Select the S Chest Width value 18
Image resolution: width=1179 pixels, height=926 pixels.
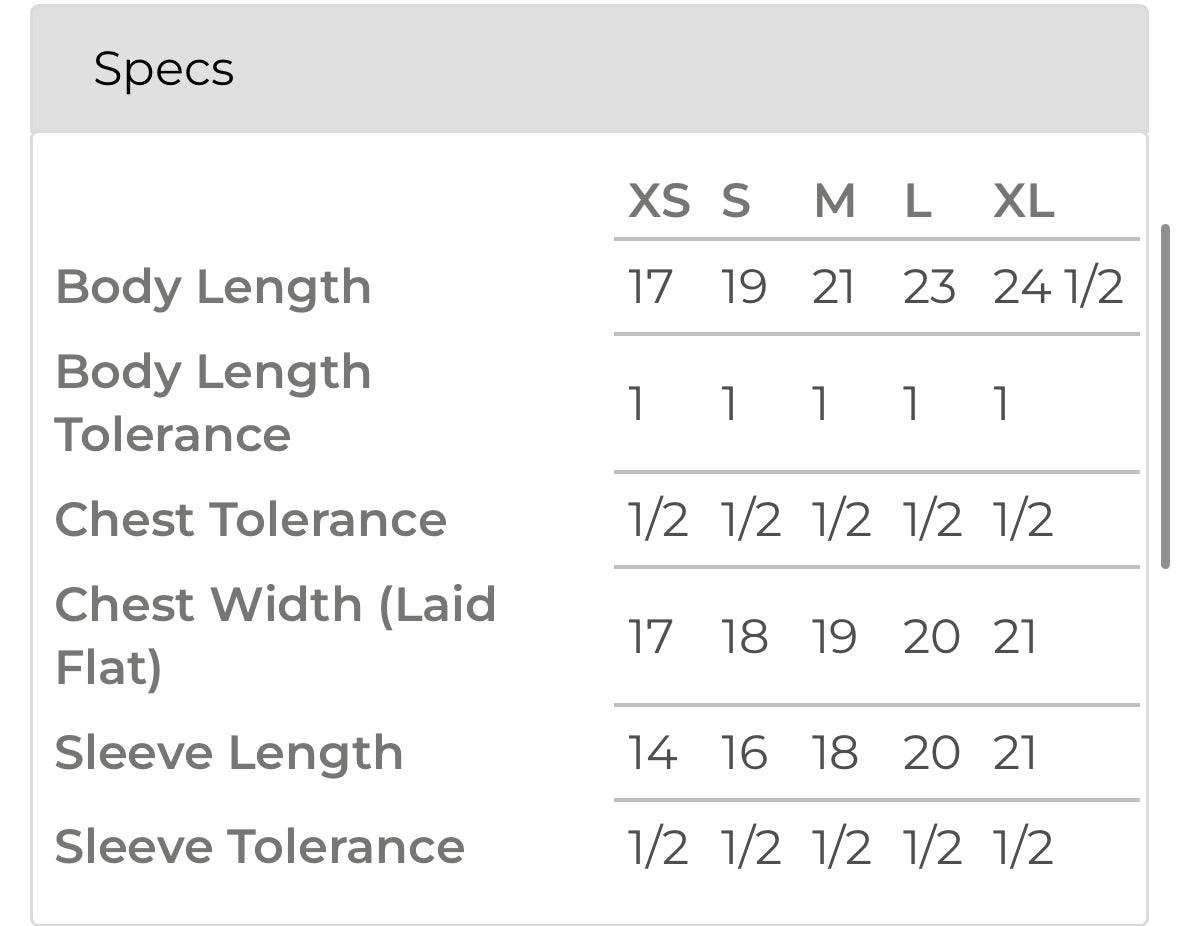(744, 637)
